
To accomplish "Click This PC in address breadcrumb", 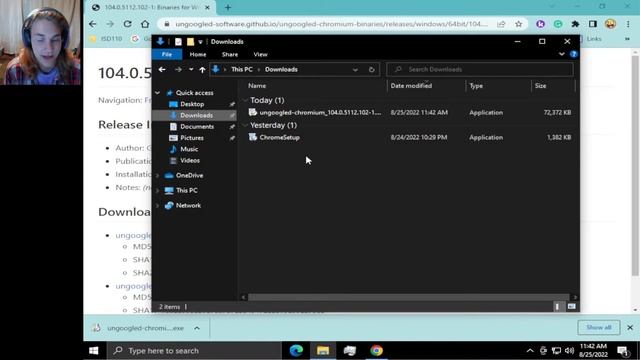I will (242, 70).
